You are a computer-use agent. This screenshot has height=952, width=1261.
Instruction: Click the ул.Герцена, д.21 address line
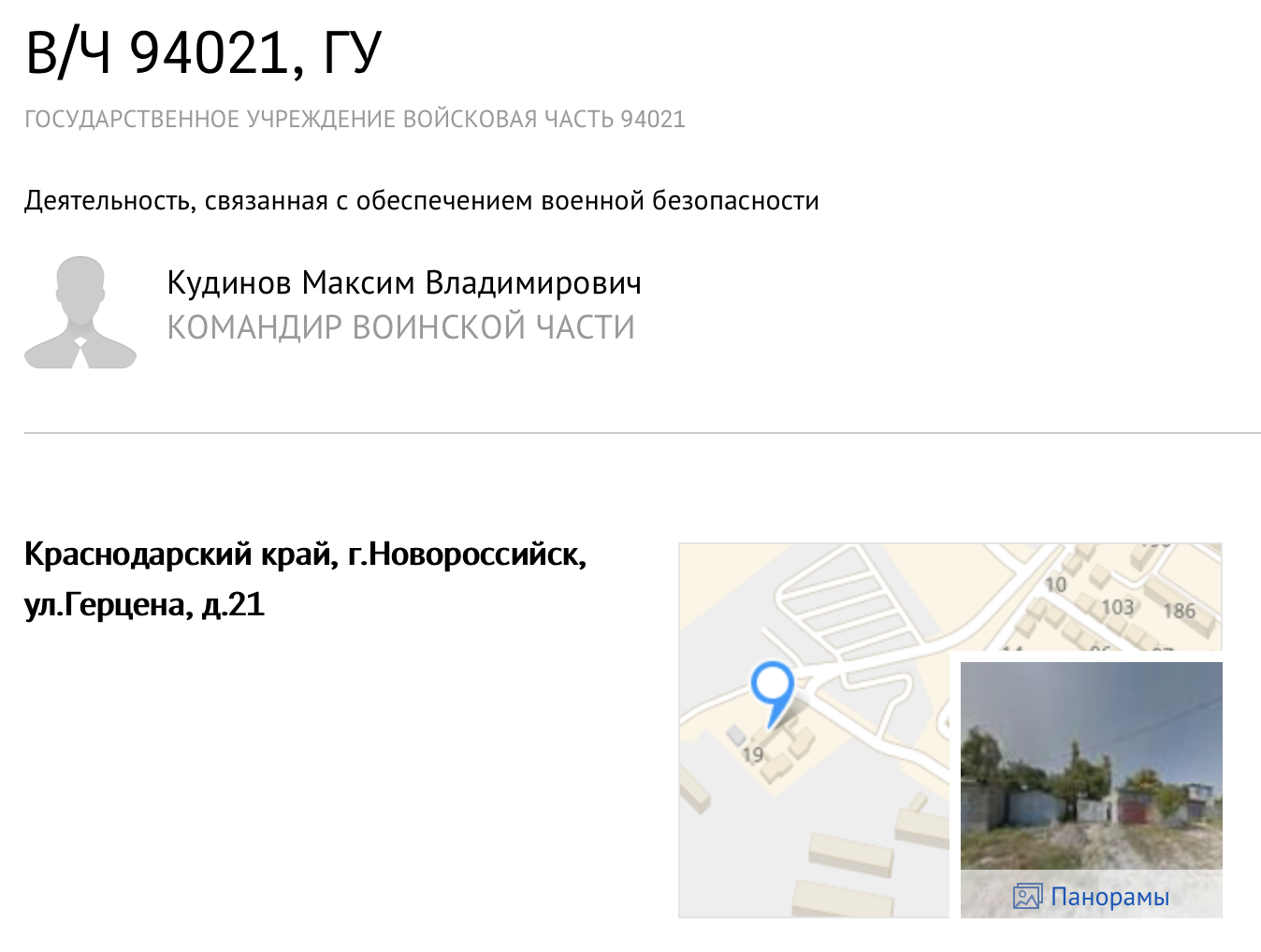(x=144, y=605)
